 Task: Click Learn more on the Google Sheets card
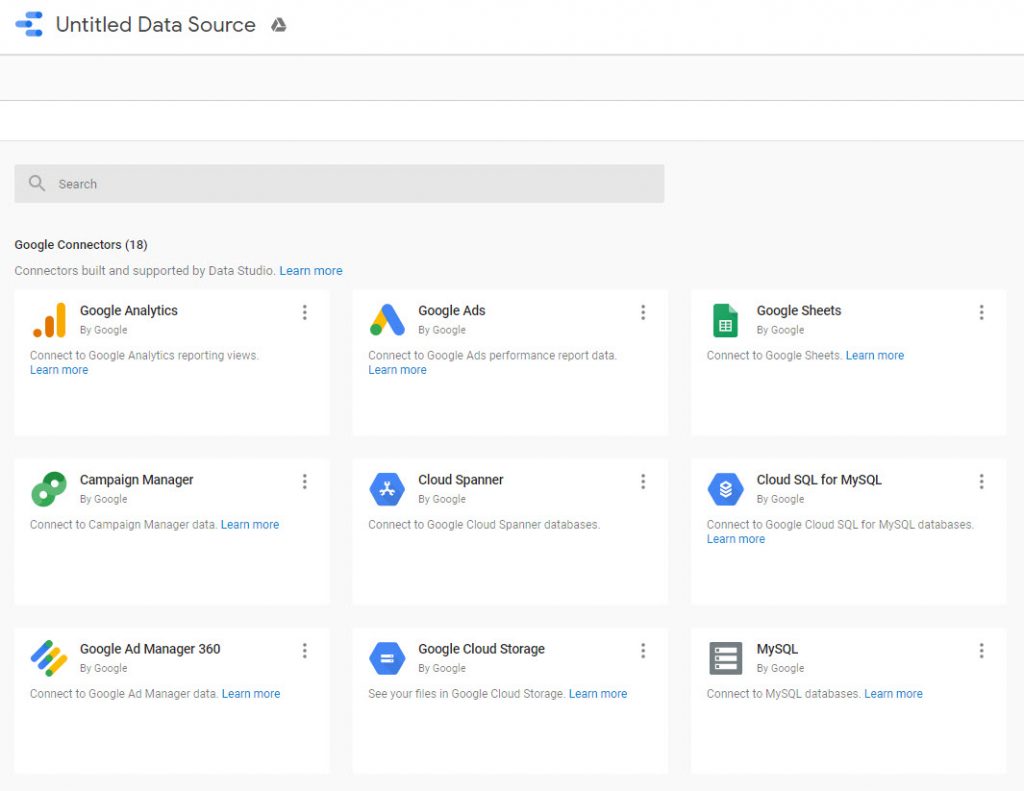point(874,355)
